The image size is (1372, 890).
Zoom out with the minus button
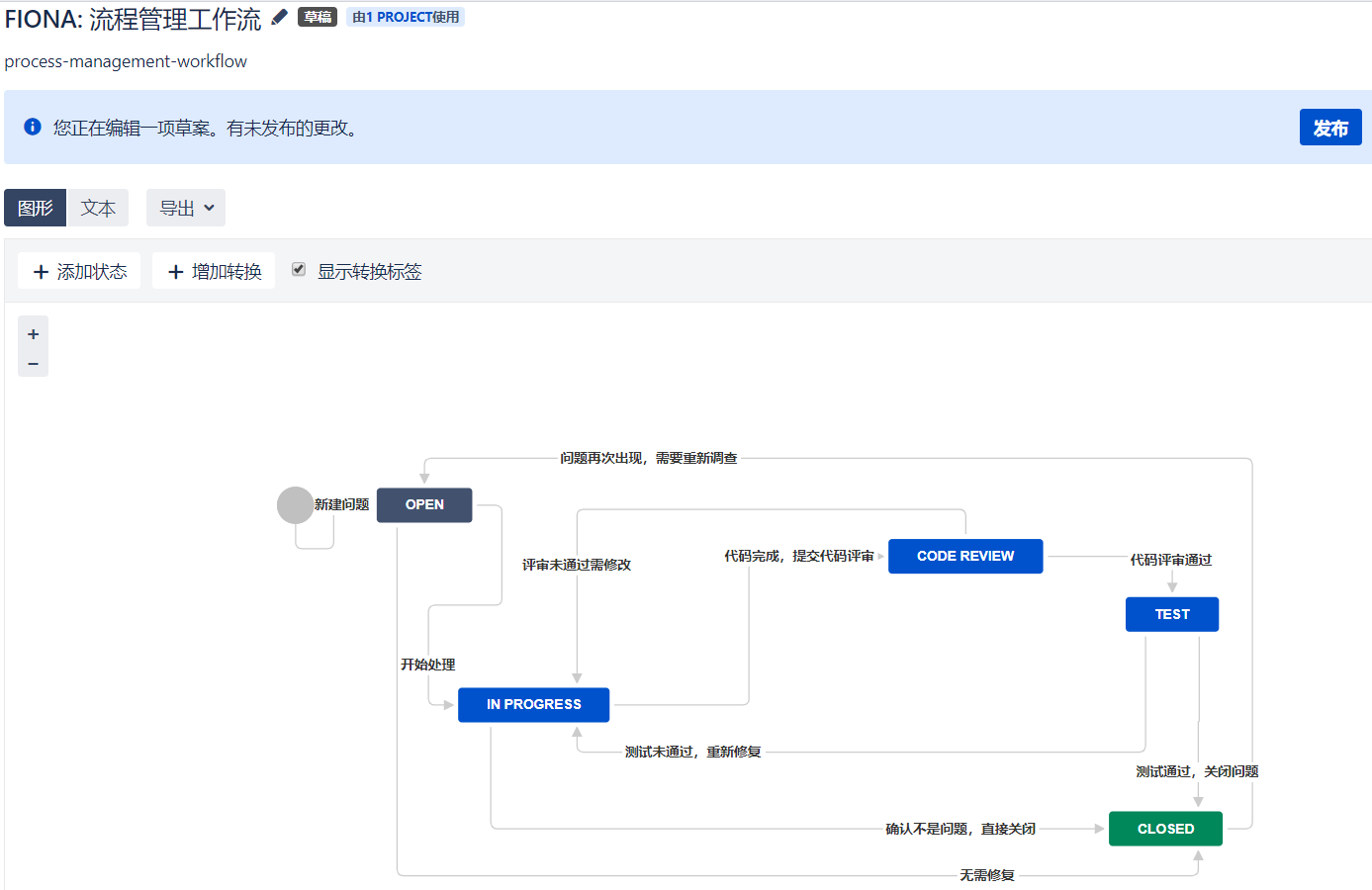click(33, 364)
